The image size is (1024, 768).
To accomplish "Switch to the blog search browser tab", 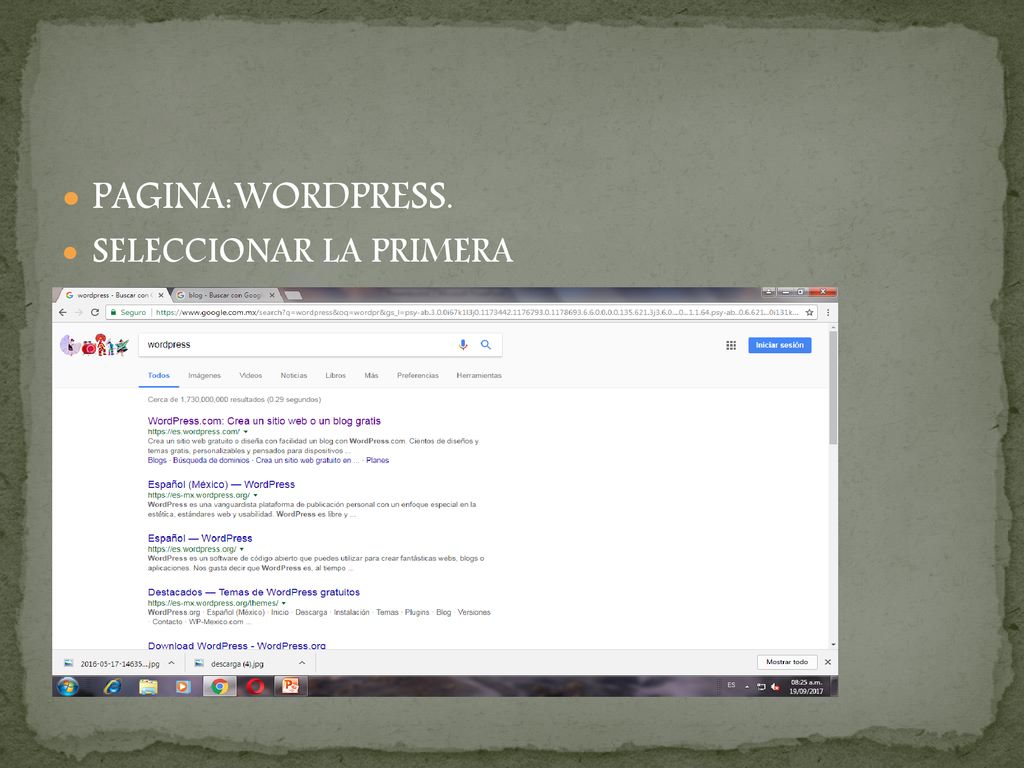I will pyautogui.click(x=224, y=295).
